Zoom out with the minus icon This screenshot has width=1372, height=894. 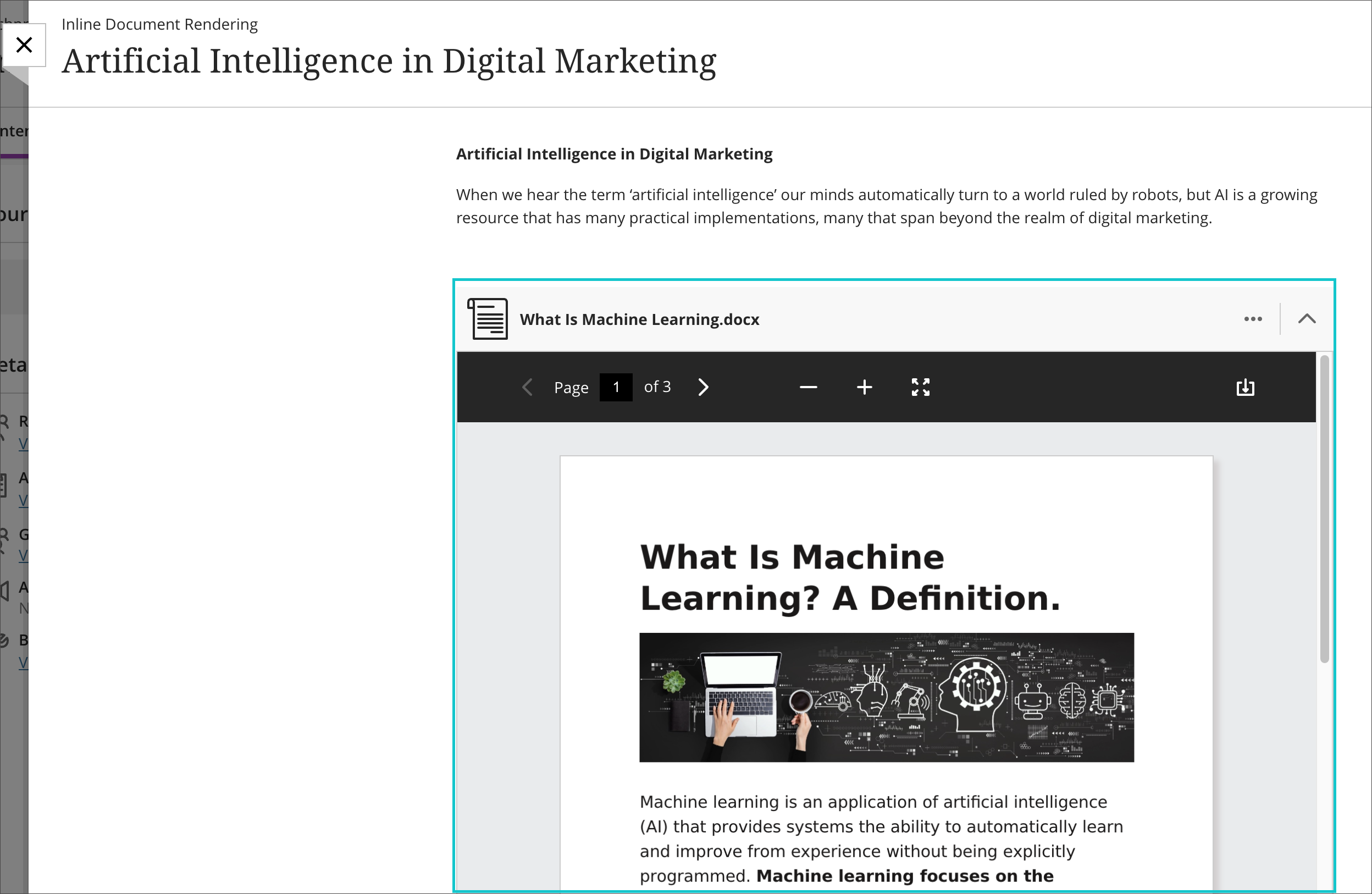point(808,387)
